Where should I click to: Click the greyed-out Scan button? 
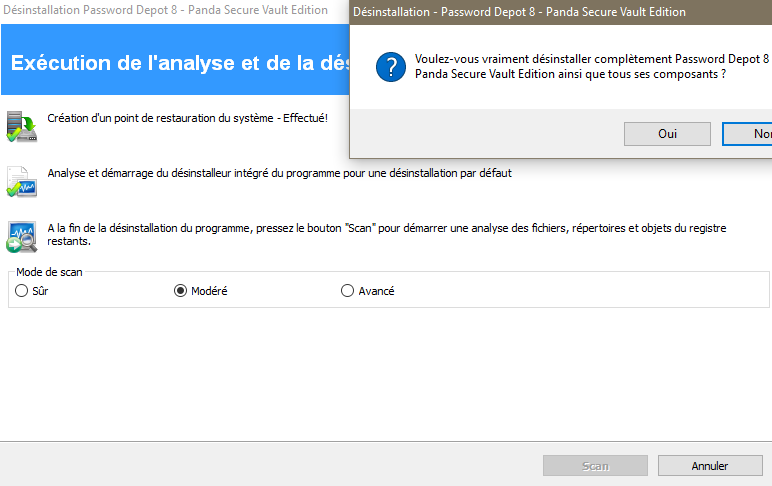coord(595,466)
